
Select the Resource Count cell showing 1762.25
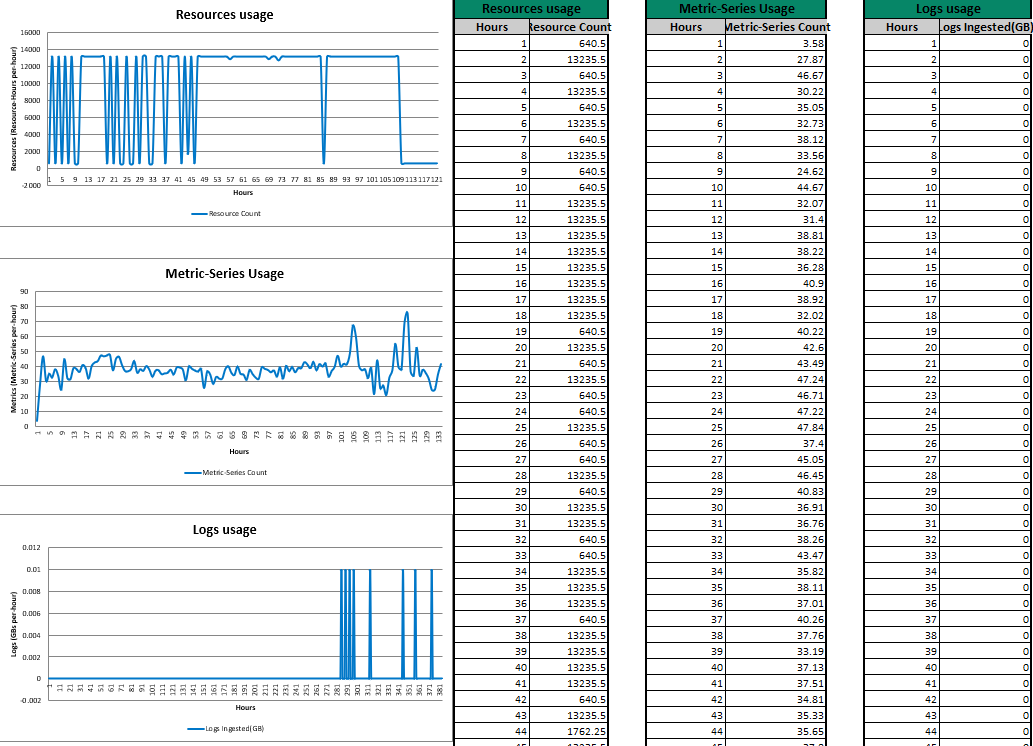(568, 732)
